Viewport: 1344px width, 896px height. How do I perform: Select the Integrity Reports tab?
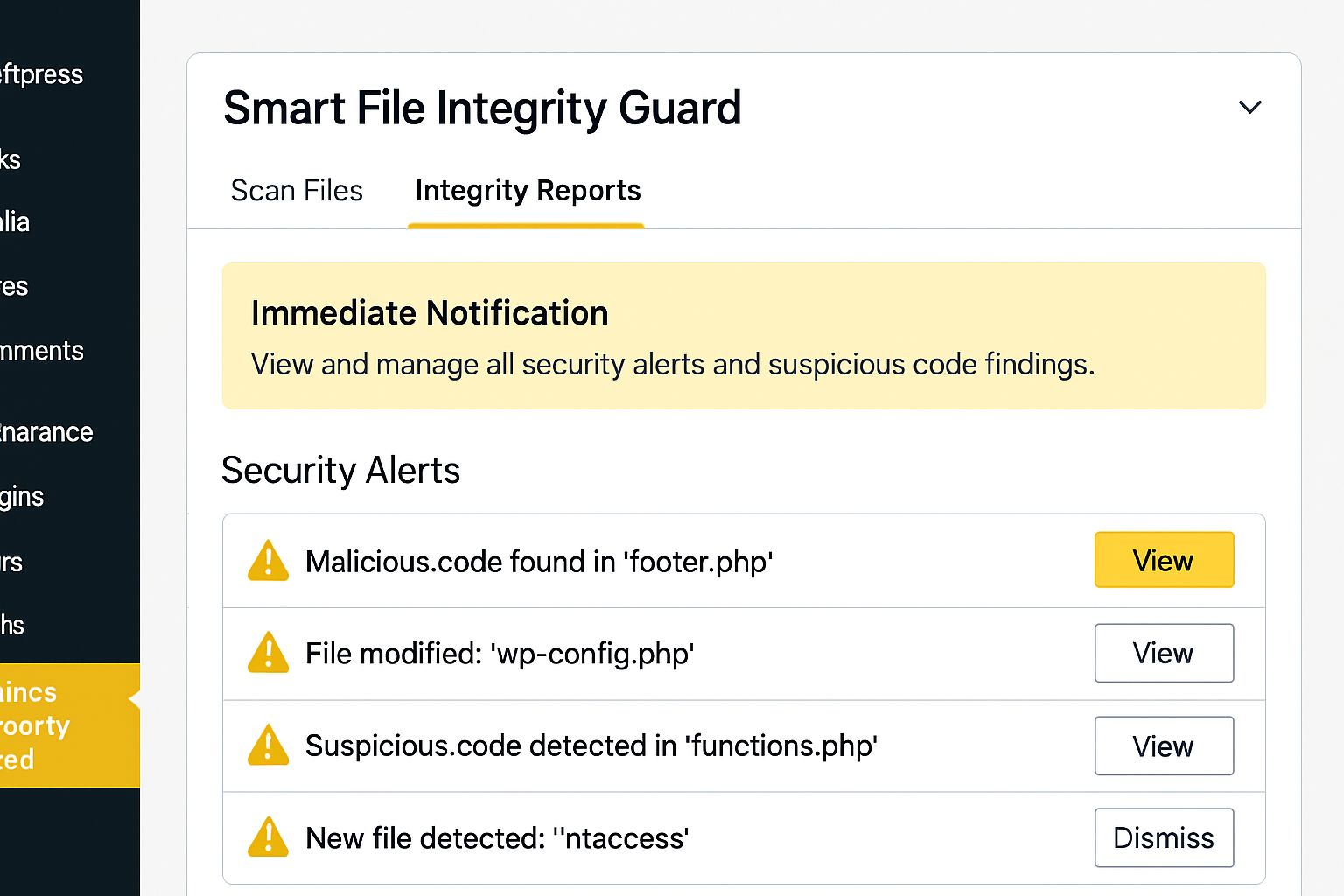click(x=528, y=191)
